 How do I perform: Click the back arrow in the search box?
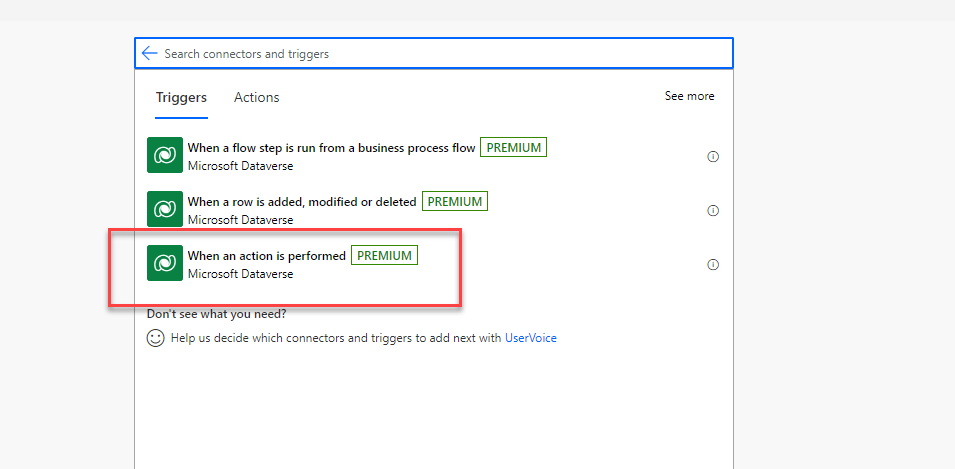[x=149, y=53]
